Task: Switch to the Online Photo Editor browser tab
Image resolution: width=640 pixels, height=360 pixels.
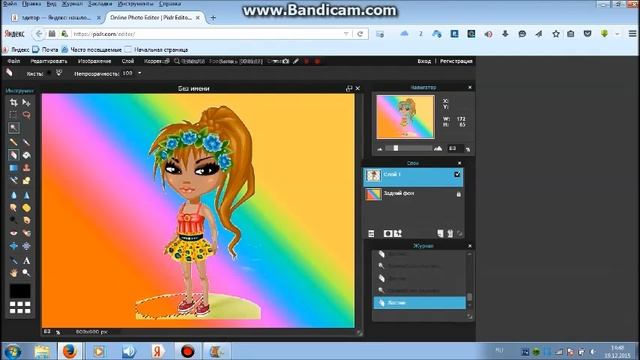Action: (x=151, y=18)
